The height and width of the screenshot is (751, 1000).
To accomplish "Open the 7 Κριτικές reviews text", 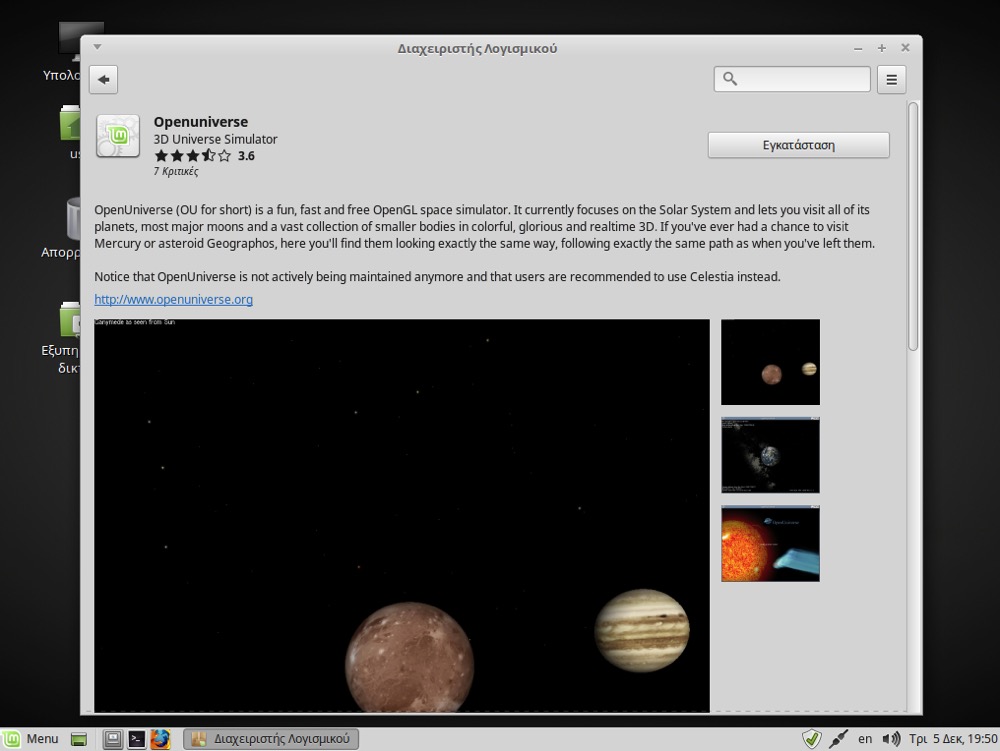I will [x=175, y=171].
